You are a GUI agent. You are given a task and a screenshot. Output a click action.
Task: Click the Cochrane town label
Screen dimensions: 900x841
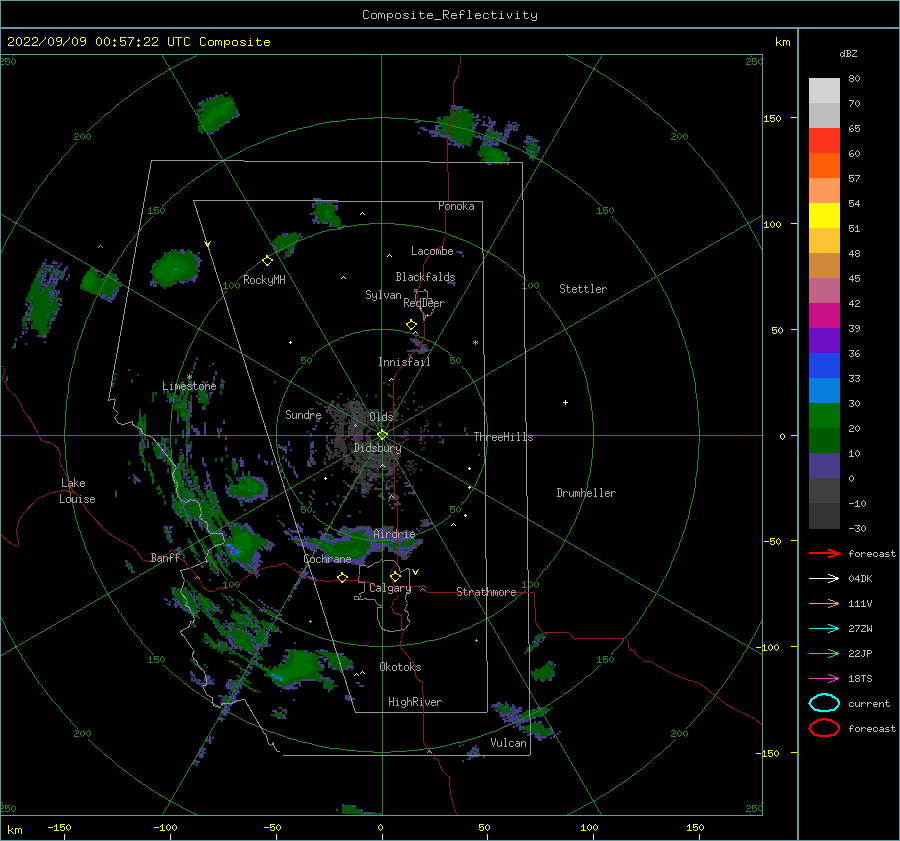pos(327,559)
